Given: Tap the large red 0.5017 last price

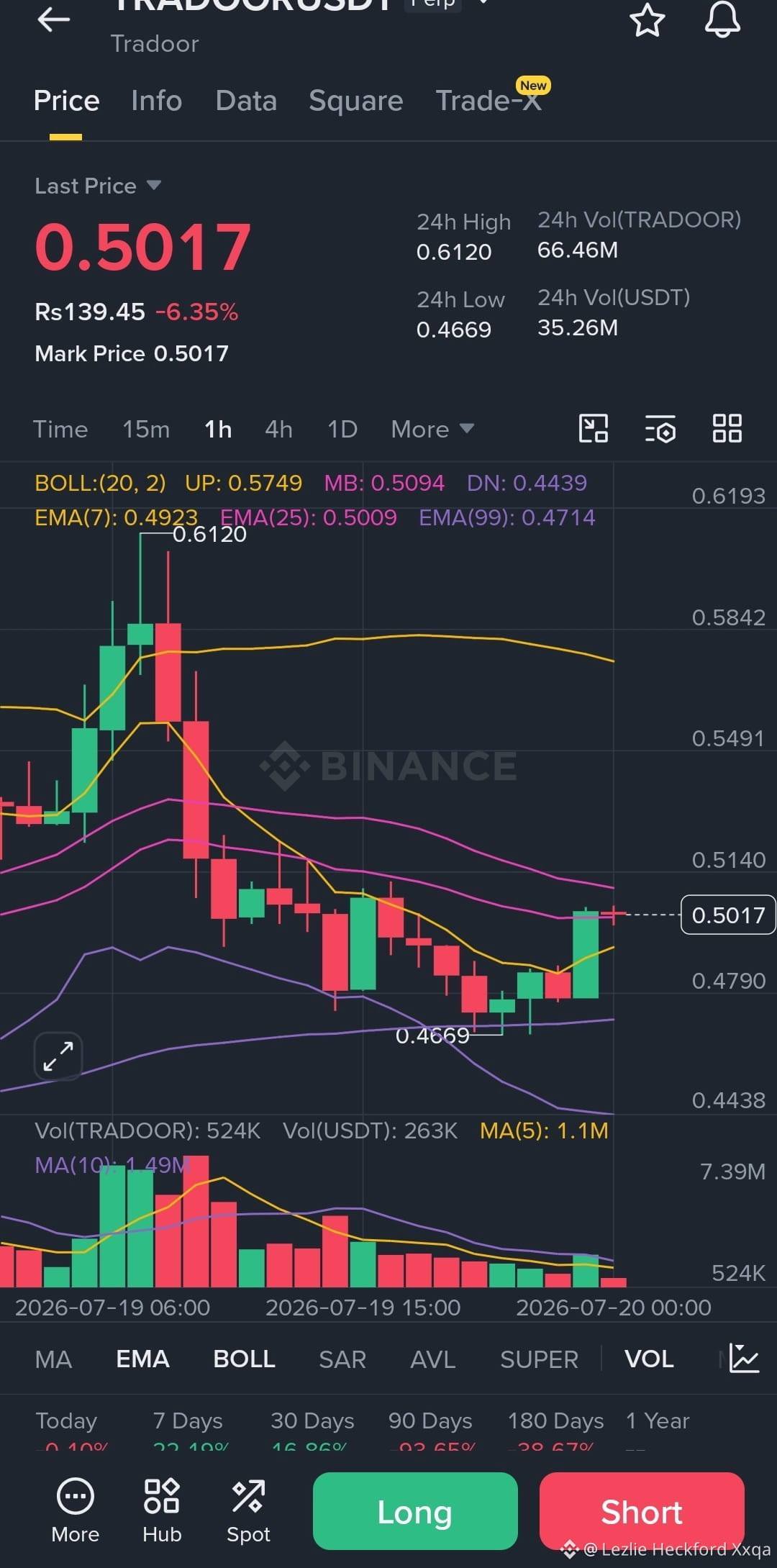Looking at the screenshot, I should tap(143, 248).
